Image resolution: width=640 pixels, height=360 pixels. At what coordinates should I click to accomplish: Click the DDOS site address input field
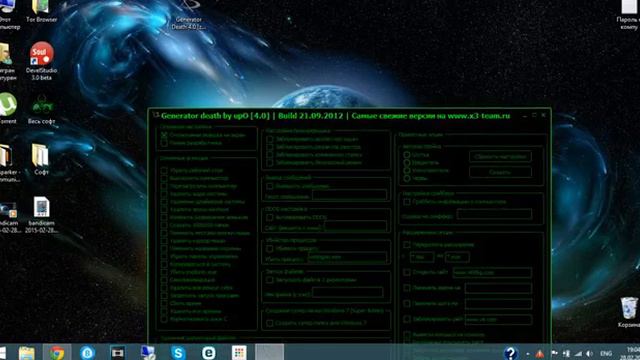[x=355, y=226]
